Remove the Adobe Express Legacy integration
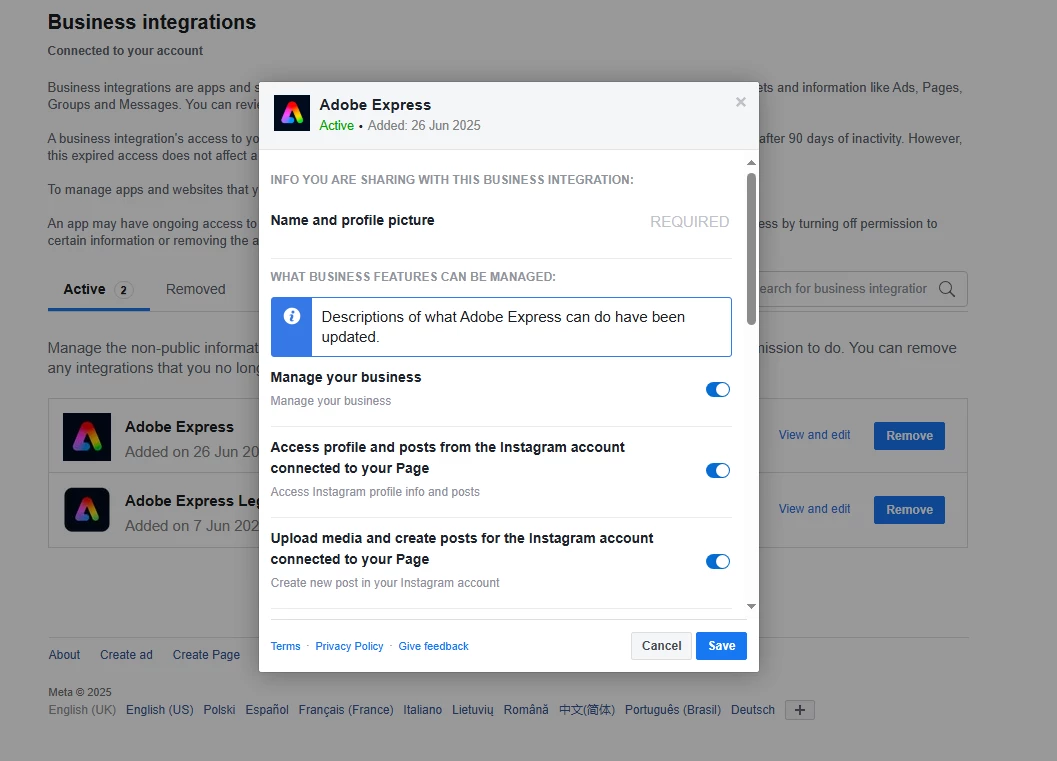Image resolution: width=1057 pixels, height=761 pixels. coord(909,510)
